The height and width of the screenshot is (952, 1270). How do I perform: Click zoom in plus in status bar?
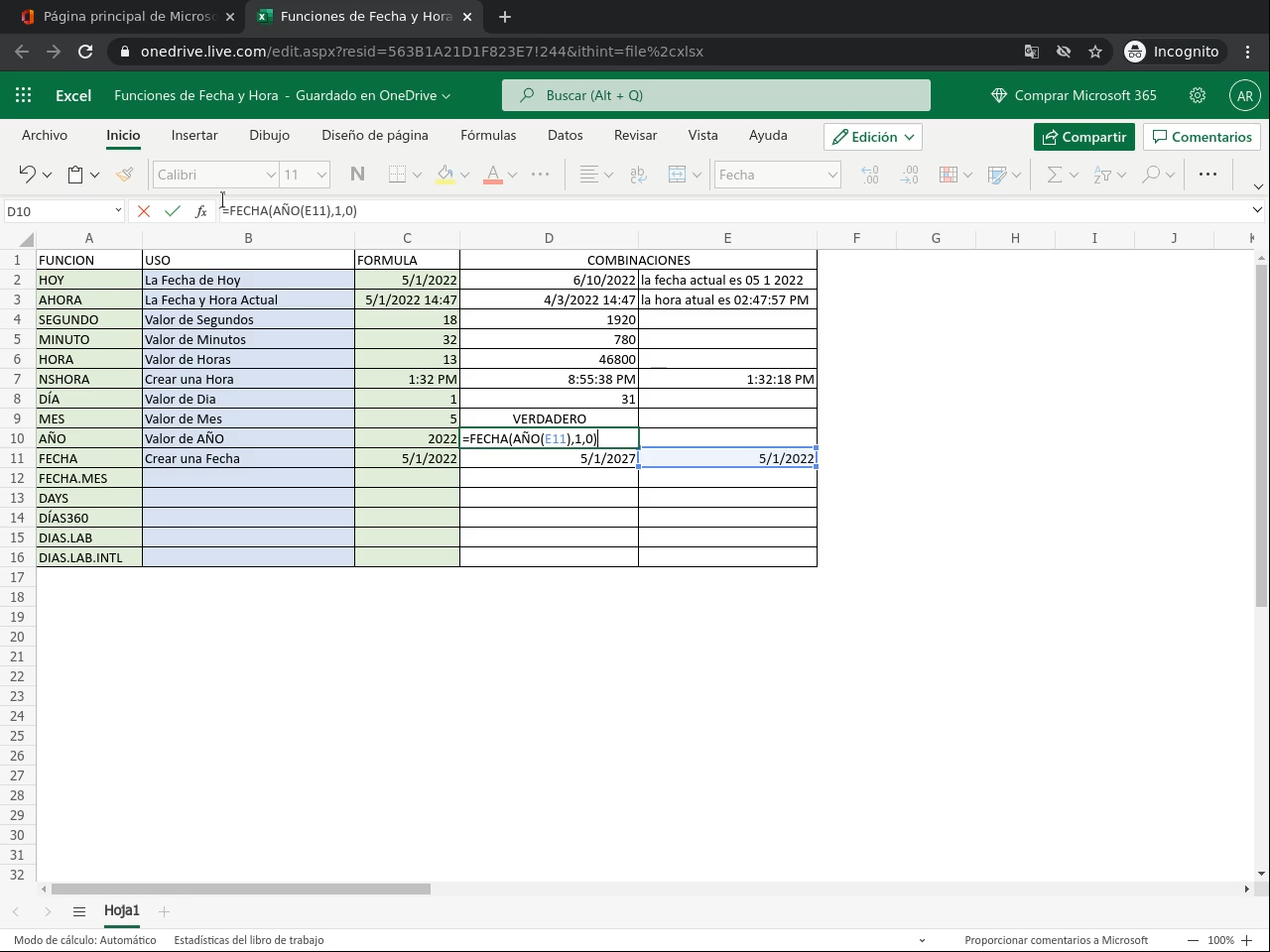pos(1247,940)
